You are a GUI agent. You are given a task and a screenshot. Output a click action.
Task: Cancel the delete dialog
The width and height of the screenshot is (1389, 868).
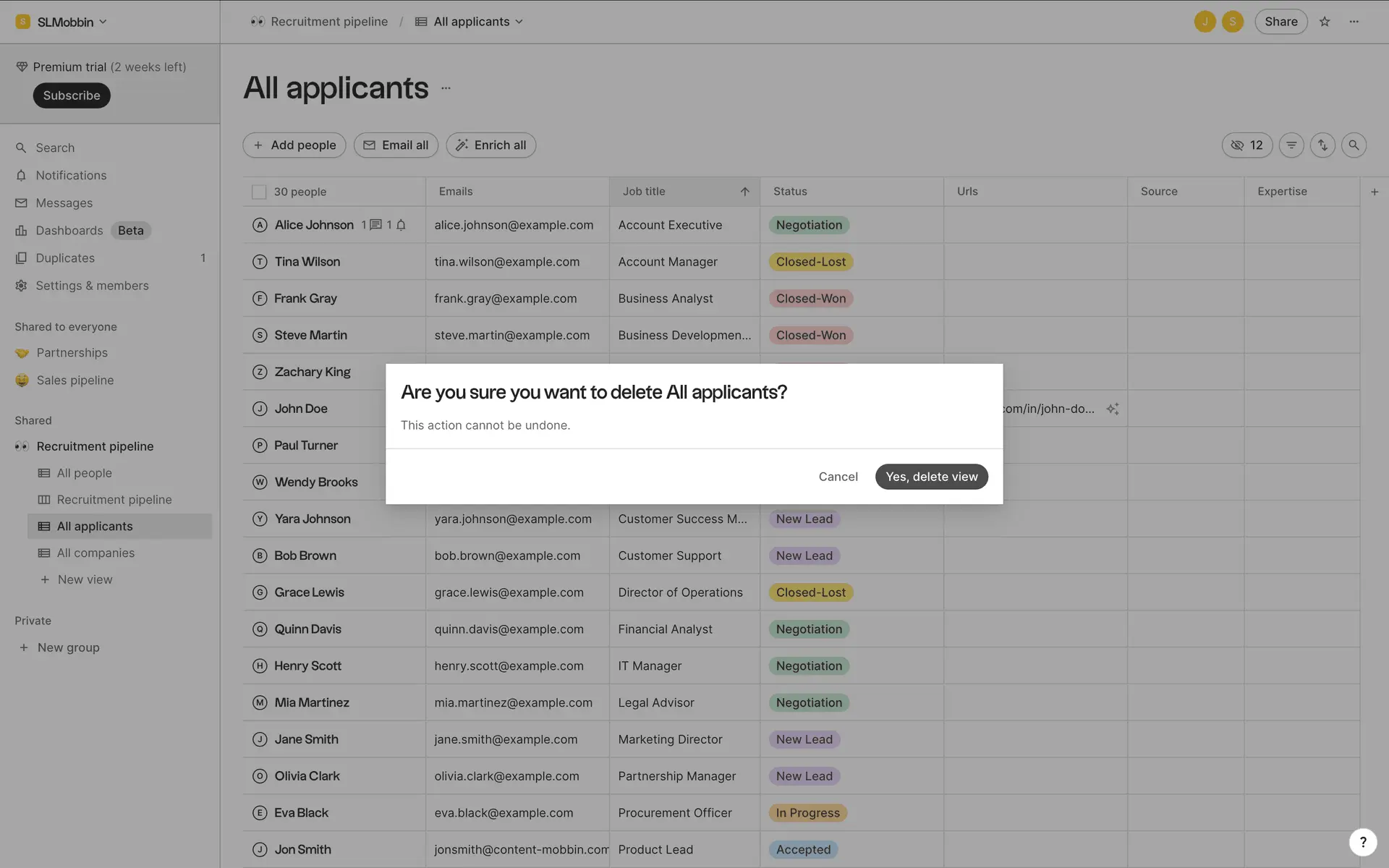pyautogui.click(x=838, y=477)
